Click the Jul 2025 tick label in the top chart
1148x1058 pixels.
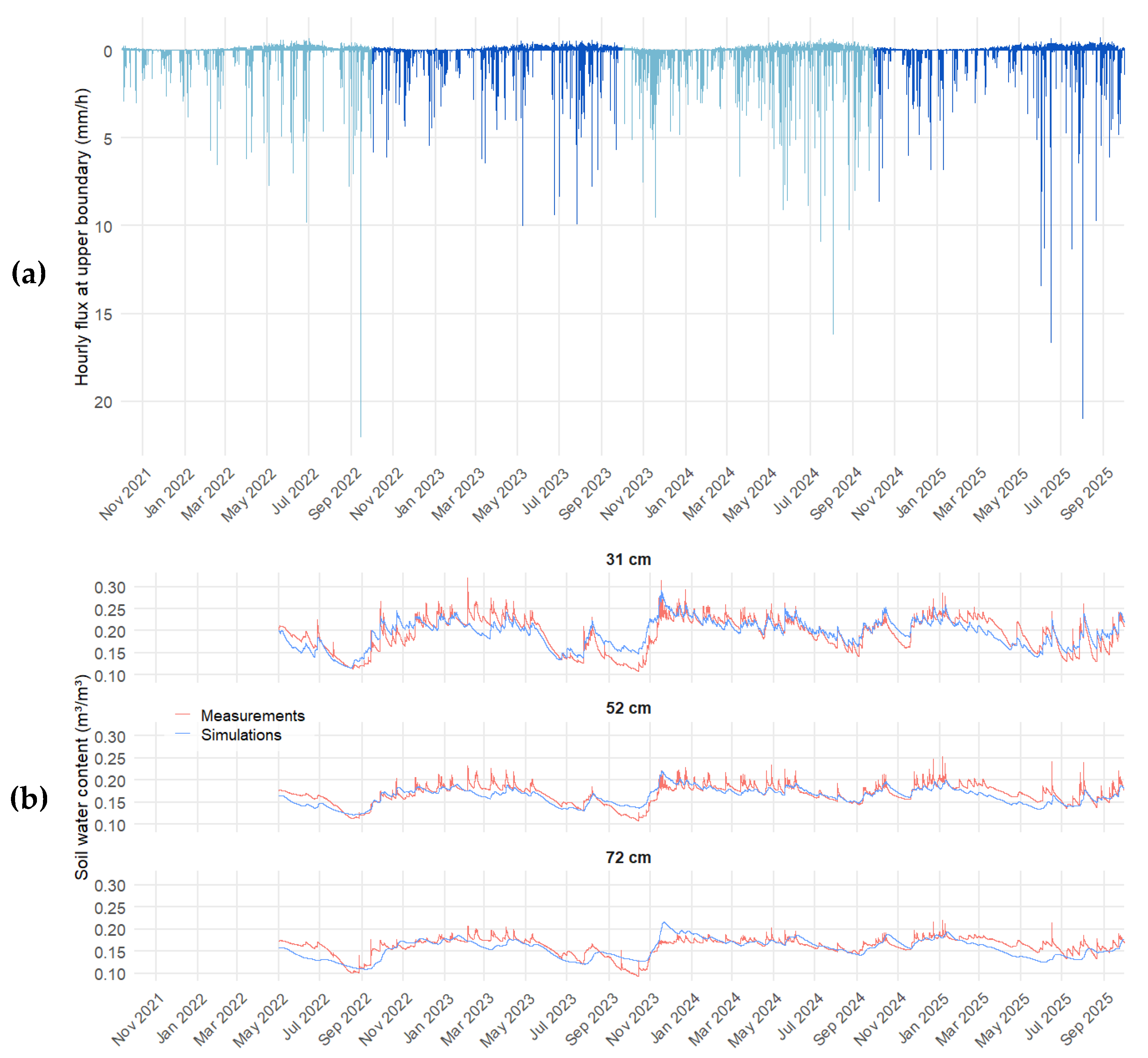click(1047, 491)
